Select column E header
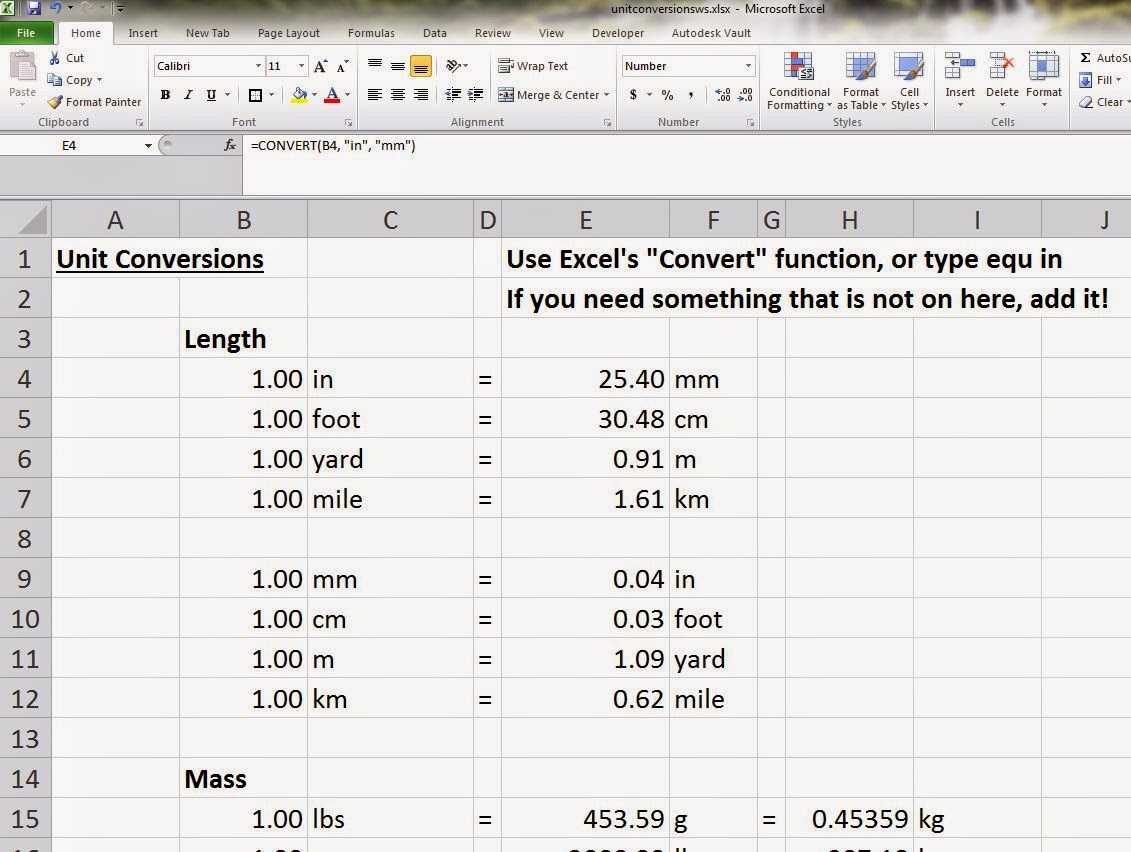This screenshot has width=1131, height=852. 586,219
